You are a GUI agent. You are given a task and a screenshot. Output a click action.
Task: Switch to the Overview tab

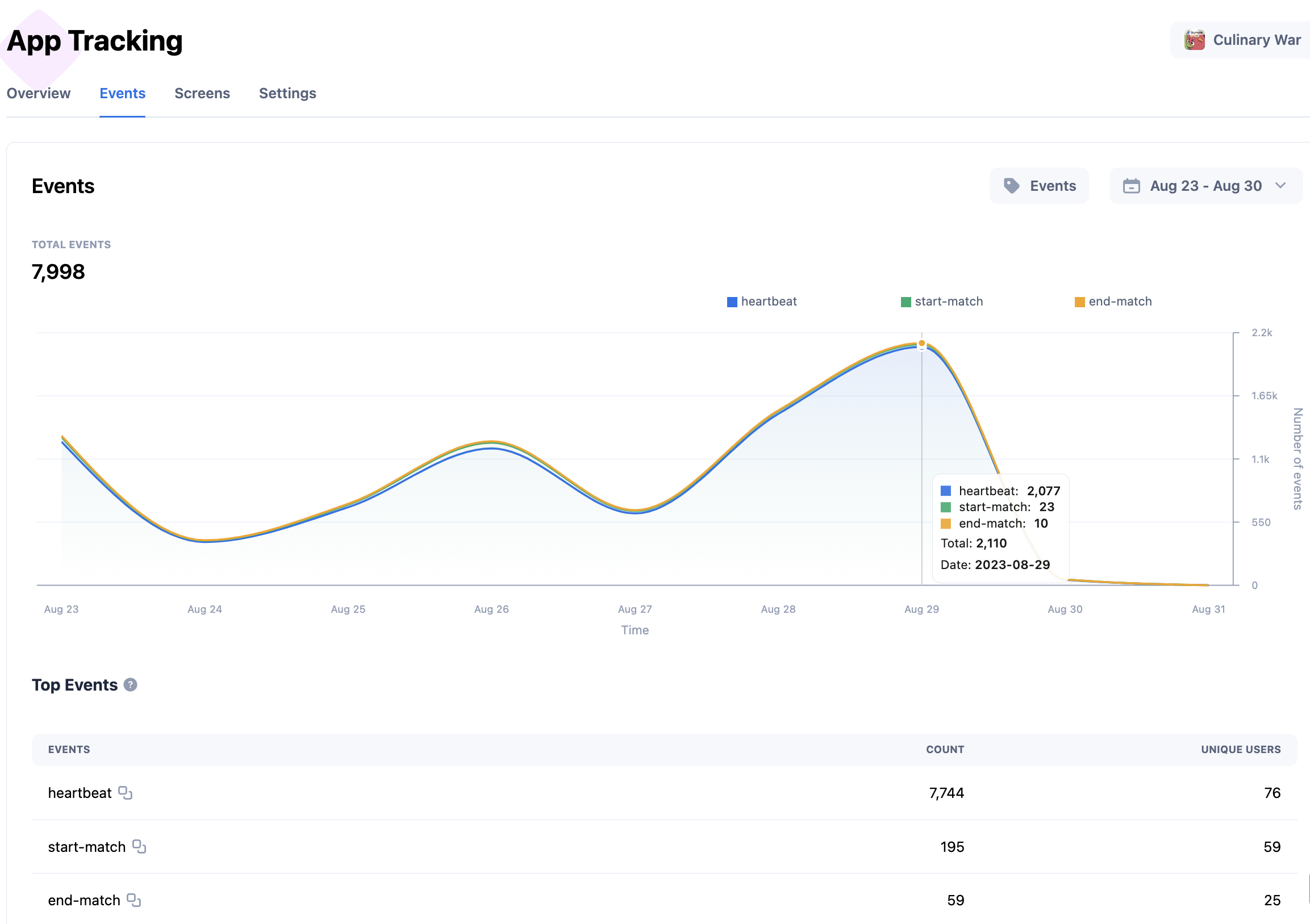coord(38,94)
